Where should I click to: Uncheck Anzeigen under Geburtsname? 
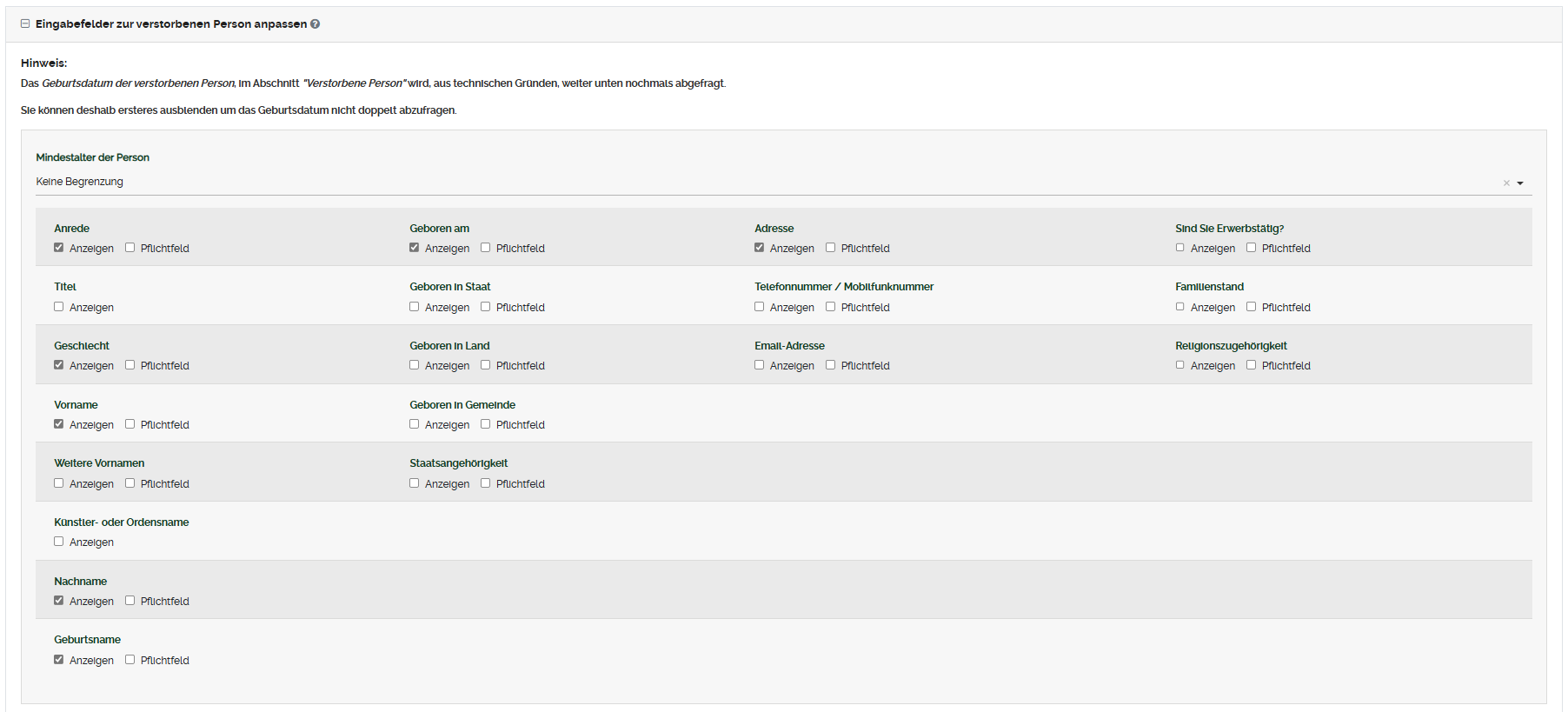(59, 660)
